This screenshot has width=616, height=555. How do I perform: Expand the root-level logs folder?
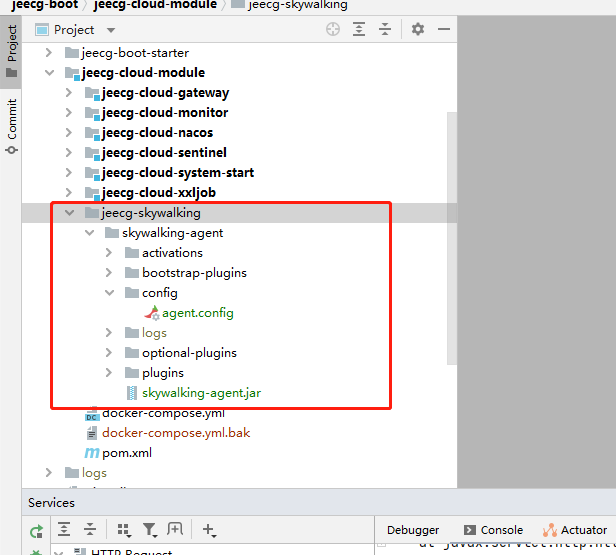click(49, 473)
